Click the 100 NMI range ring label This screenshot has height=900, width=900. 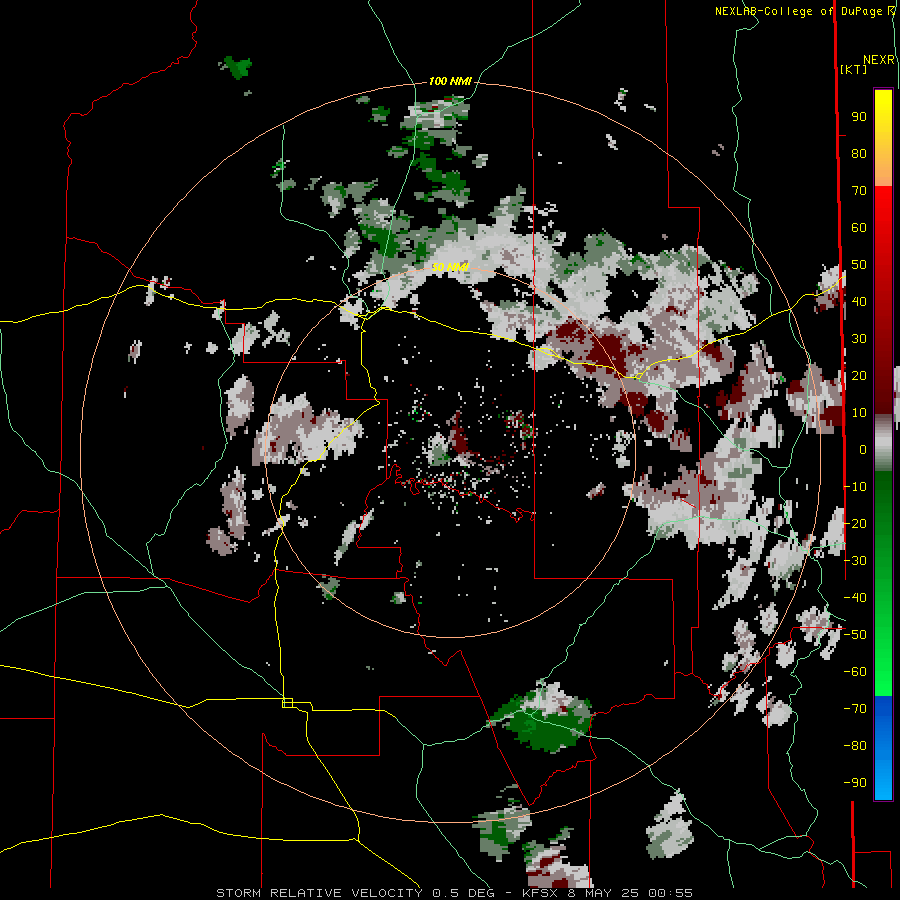point(450,82)
